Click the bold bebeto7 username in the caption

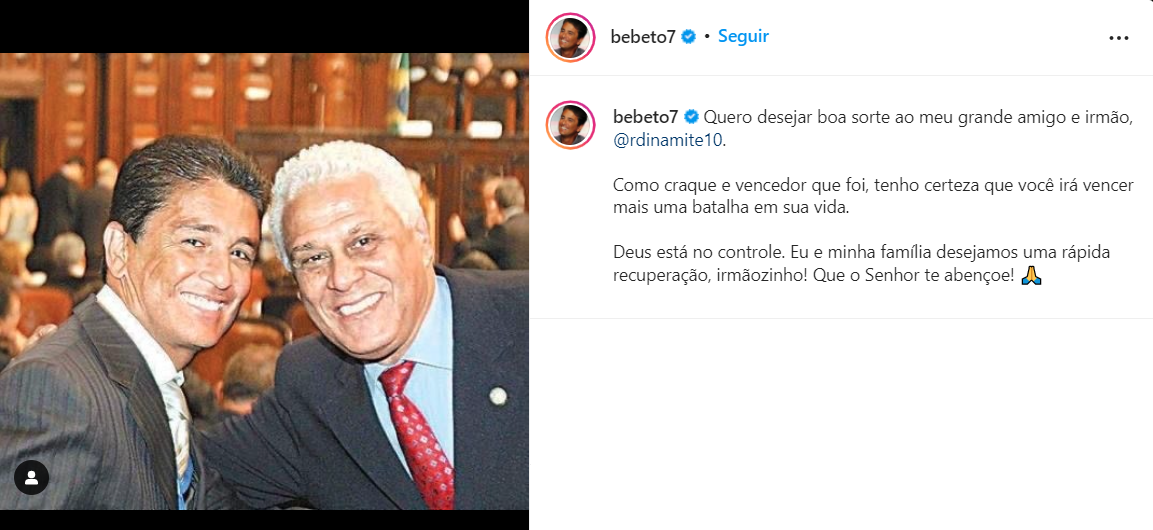[646, 117]
